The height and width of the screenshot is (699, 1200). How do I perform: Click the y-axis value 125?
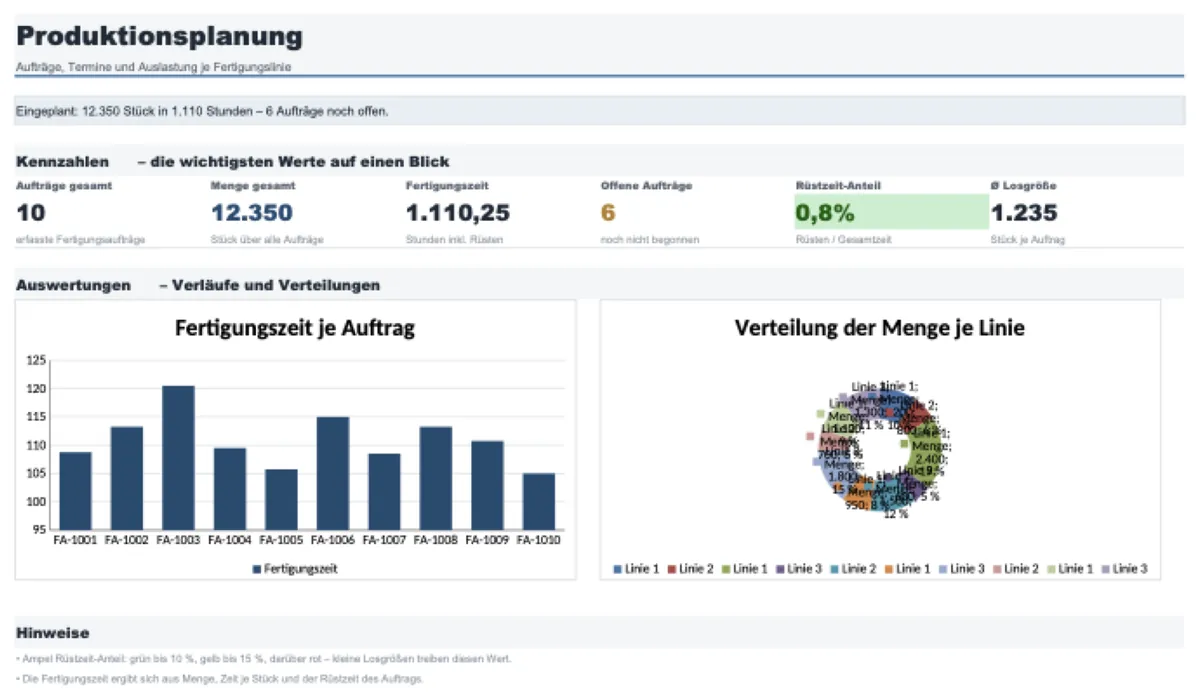(36, 360)
